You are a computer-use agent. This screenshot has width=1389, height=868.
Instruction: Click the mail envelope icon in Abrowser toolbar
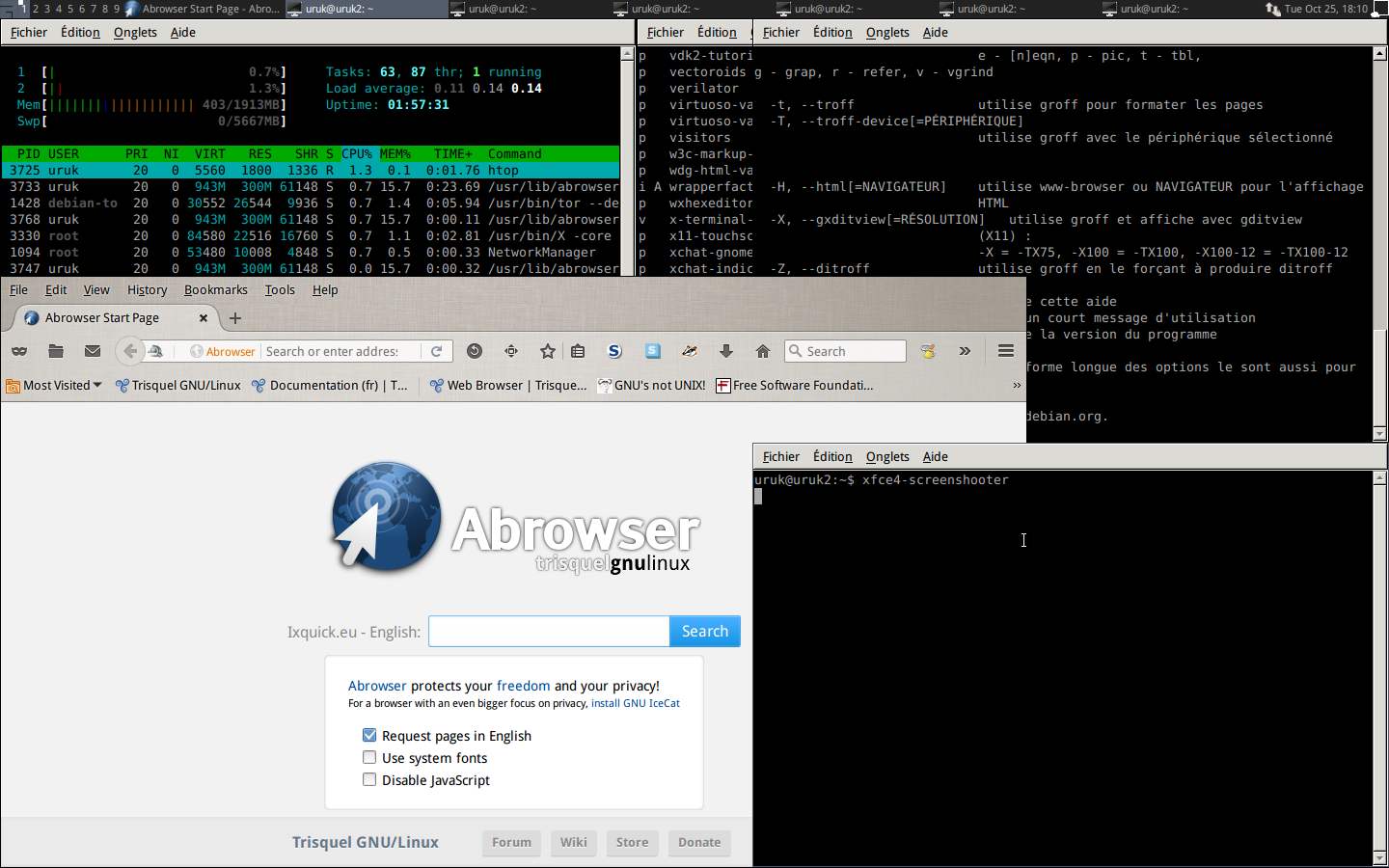pyautogui.click(x=93, y=351)
